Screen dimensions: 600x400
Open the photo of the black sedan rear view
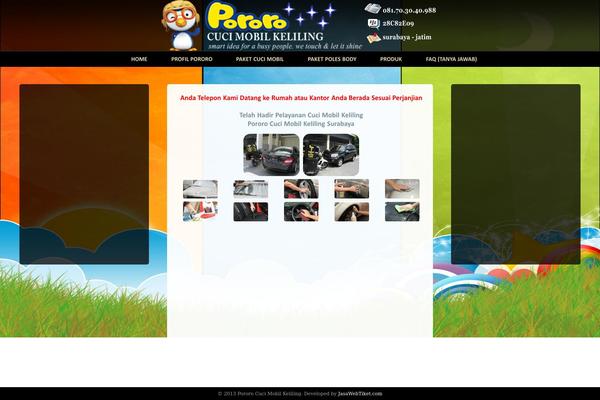click(x=271, y=155)
